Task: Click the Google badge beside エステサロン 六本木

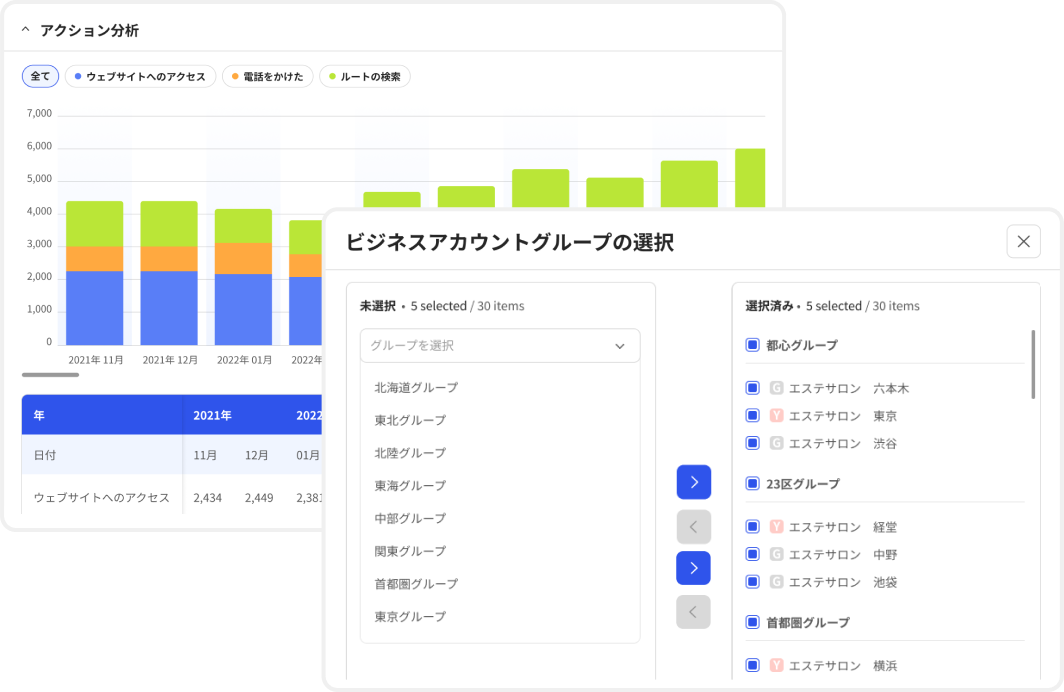Action: coord(777,388)
